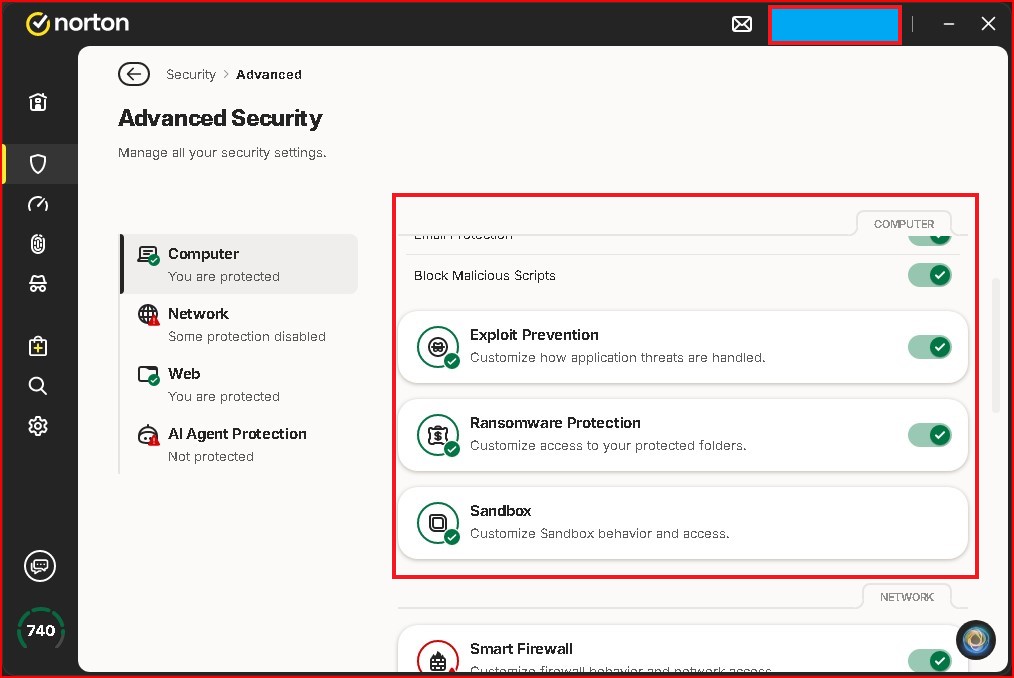
Task: Select Web section in left list
Action: [239, 384]
